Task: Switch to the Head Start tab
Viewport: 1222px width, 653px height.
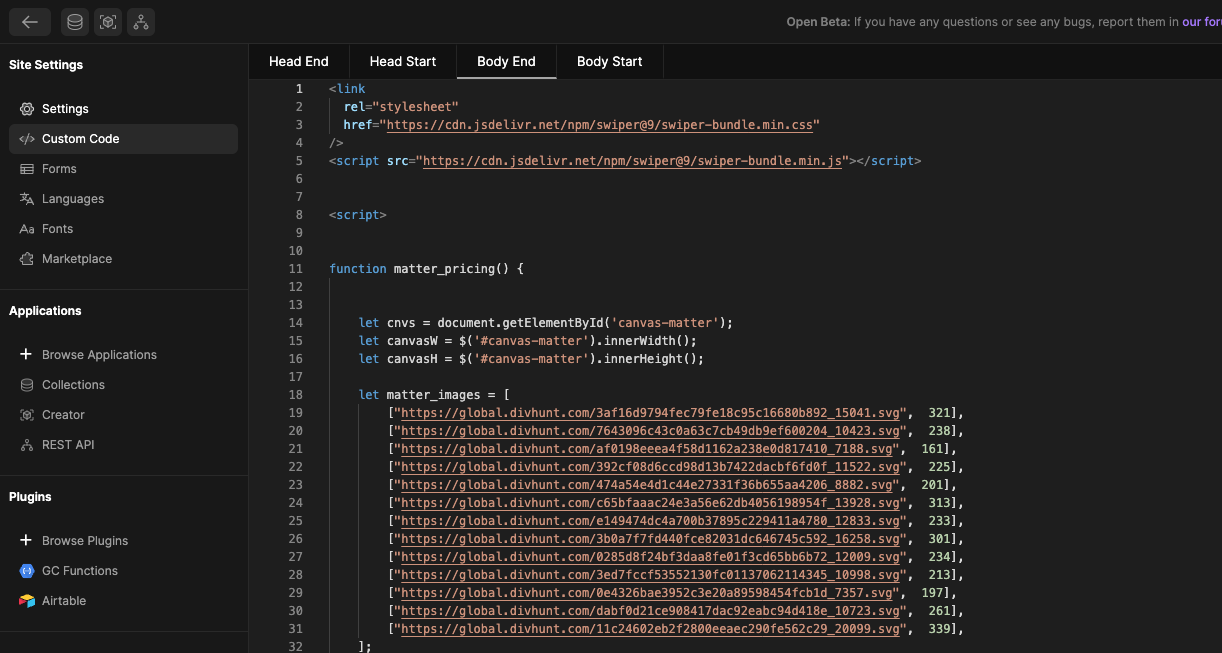Action: [403, 61]
